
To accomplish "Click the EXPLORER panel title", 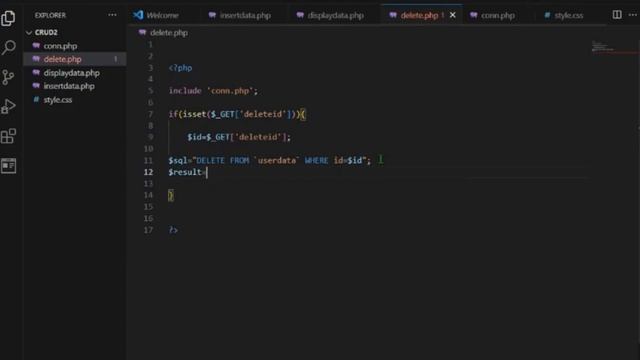I will 50,15.
